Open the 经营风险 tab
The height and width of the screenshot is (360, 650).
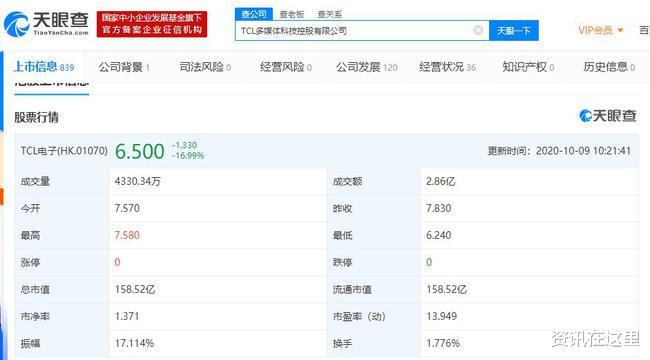coord(286,67)
